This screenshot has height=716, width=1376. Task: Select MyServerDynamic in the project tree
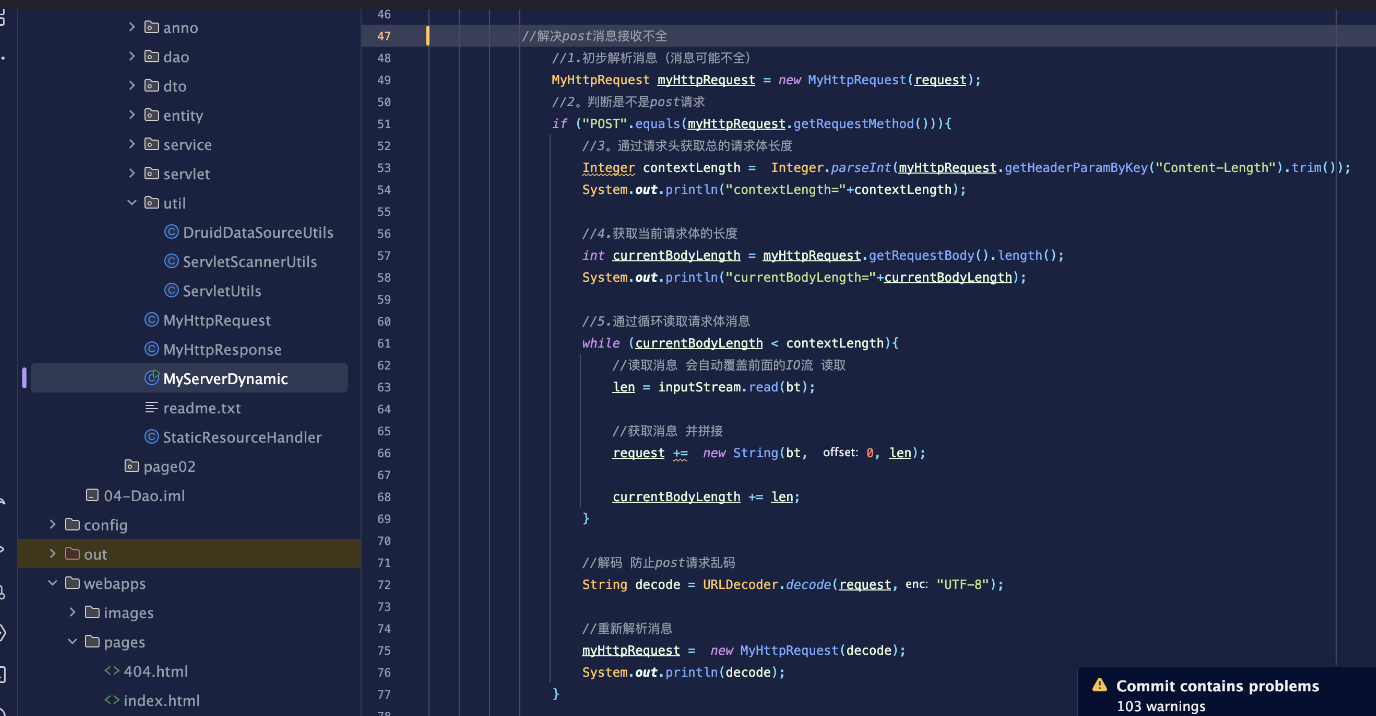[x=225, y=378]
